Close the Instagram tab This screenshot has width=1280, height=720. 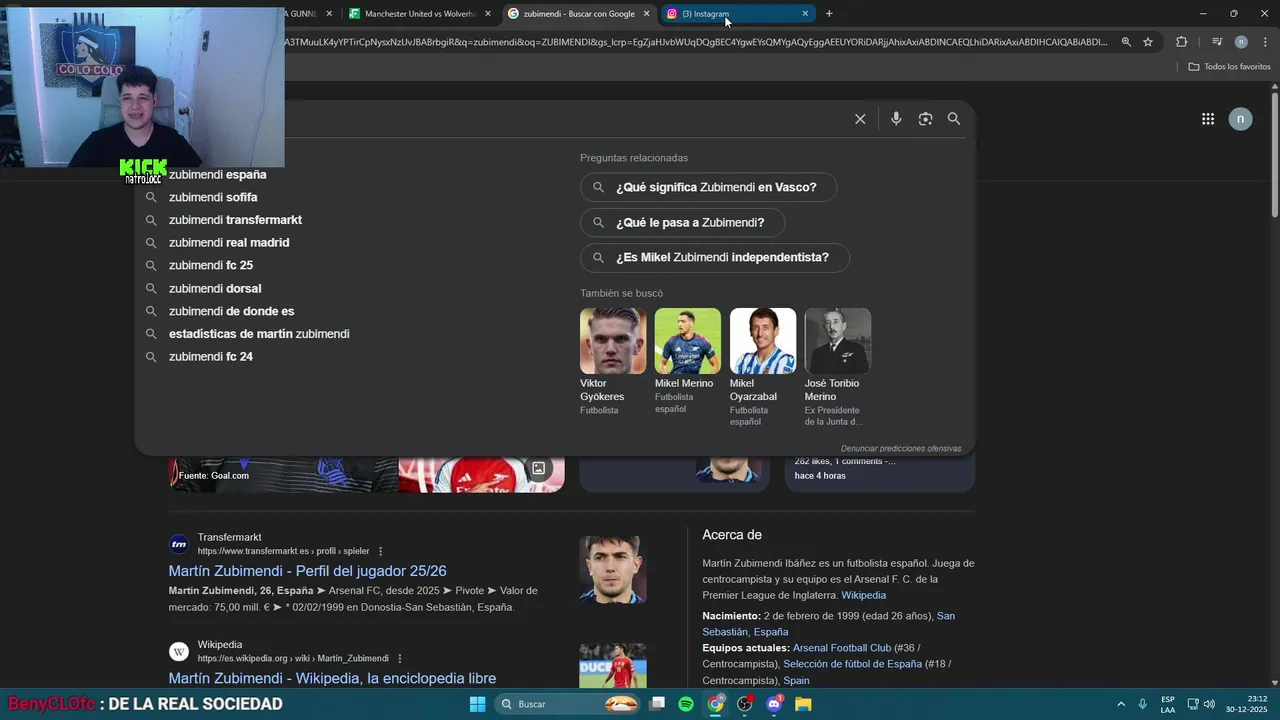click(805, 13)
